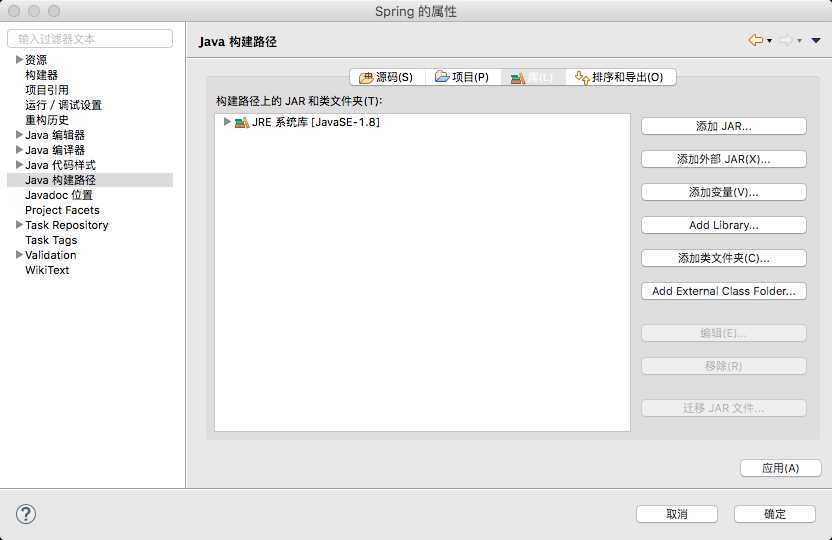Expand the Task Repository tree node

pos(19,225)
